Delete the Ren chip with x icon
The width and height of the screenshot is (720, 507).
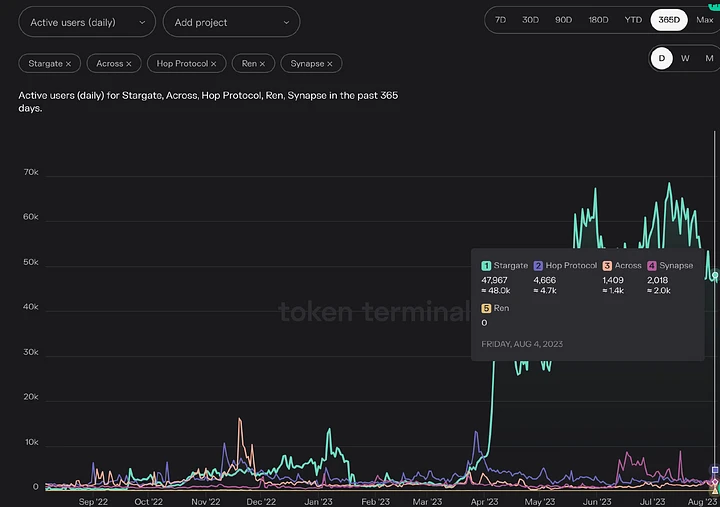coord(263,64)
